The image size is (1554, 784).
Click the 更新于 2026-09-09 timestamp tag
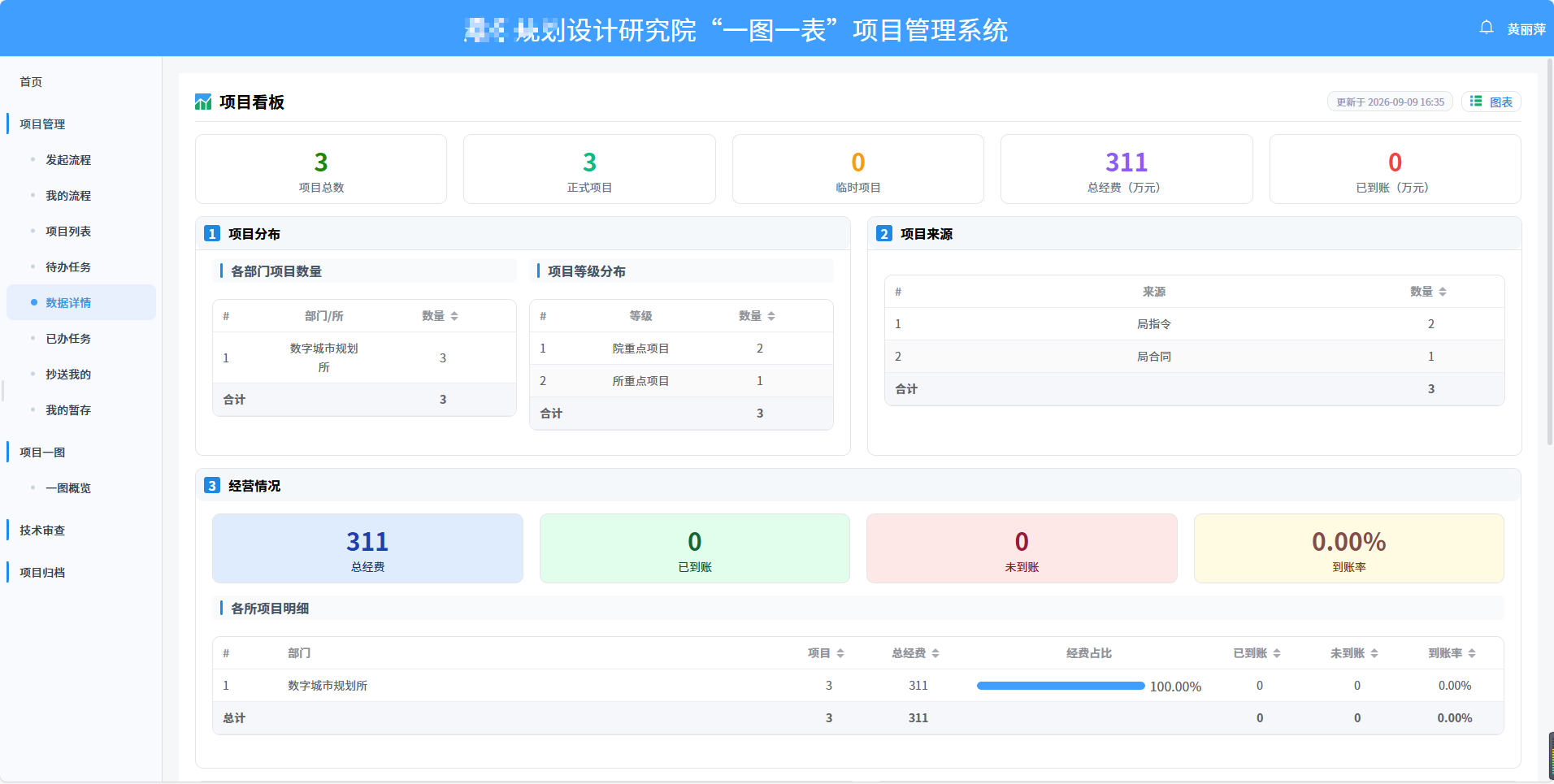tap(1390, 102)
